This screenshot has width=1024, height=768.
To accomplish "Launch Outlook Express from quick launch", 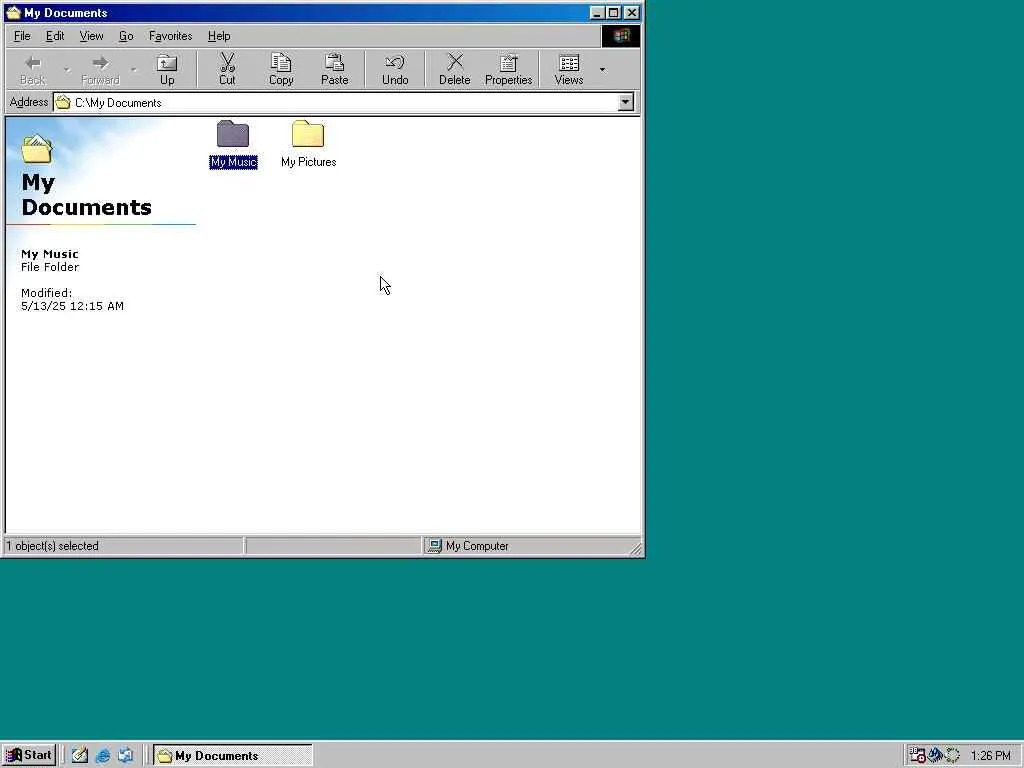I will point(125,756).
